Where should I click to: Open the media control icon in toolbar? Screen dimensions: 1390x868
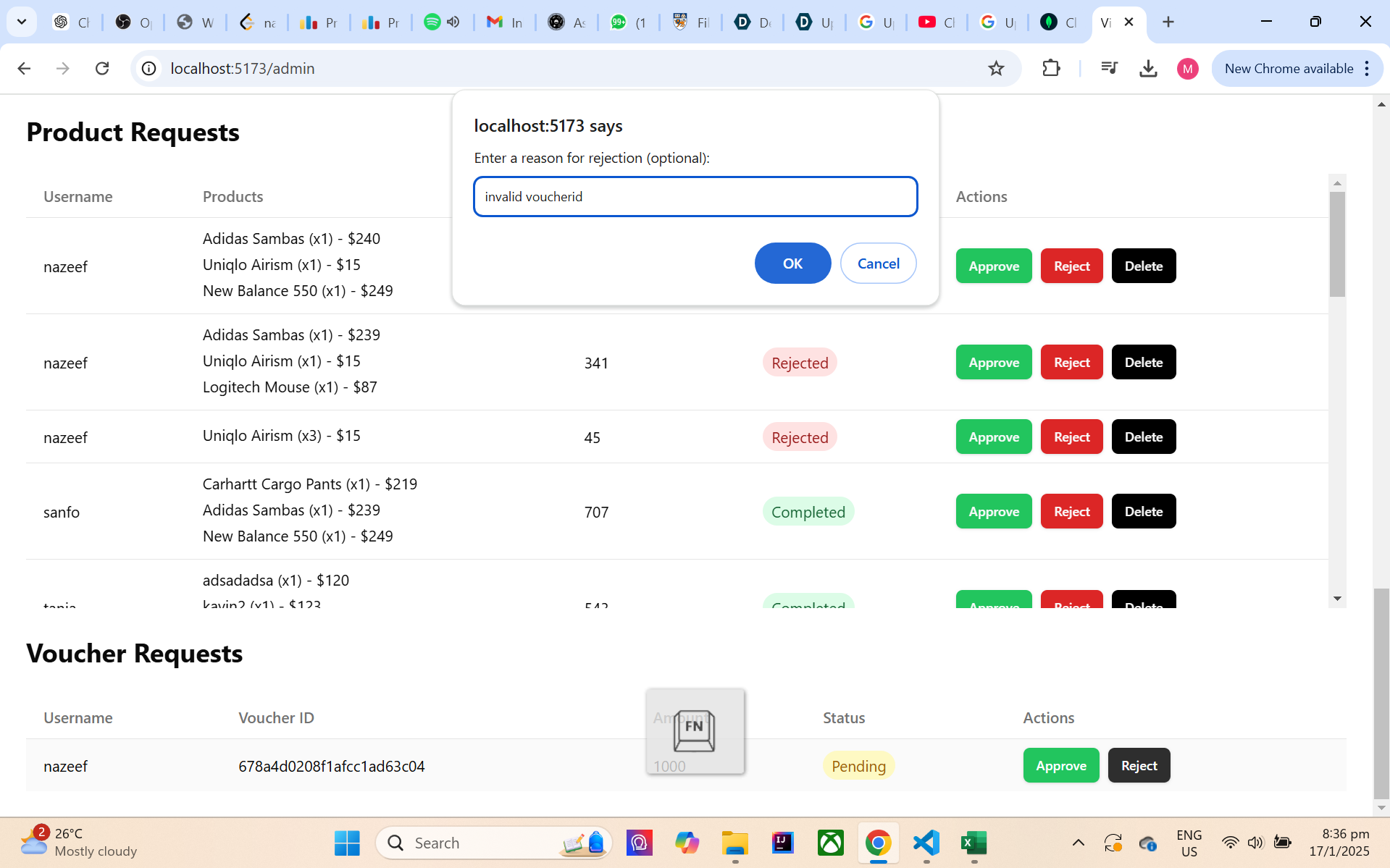tap(1109, 68)
